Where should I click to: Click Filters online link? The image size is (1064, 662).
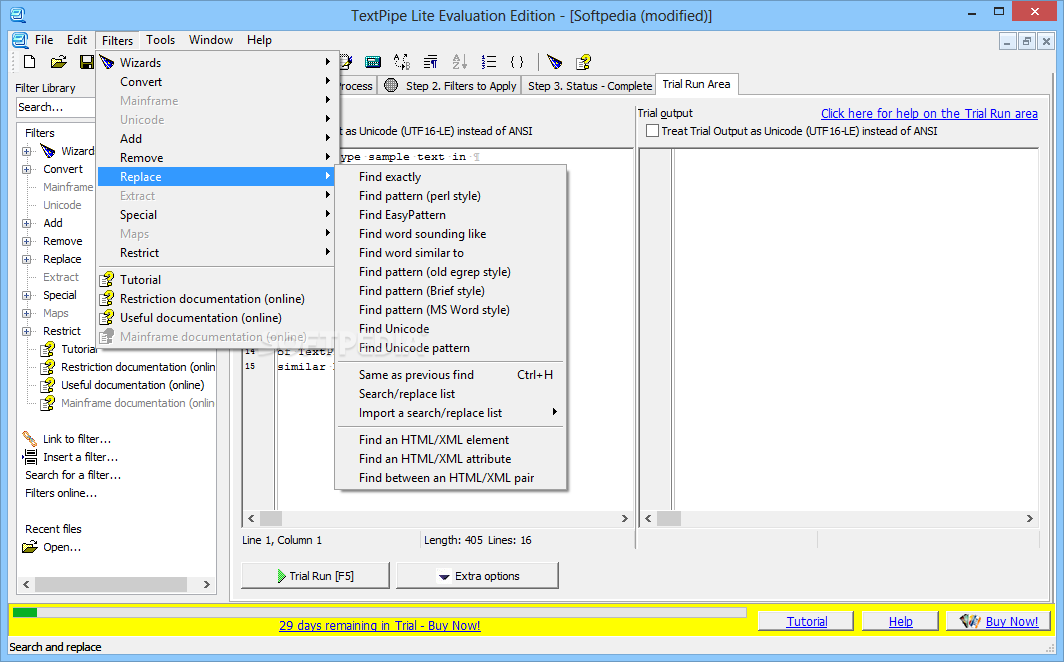61,493
